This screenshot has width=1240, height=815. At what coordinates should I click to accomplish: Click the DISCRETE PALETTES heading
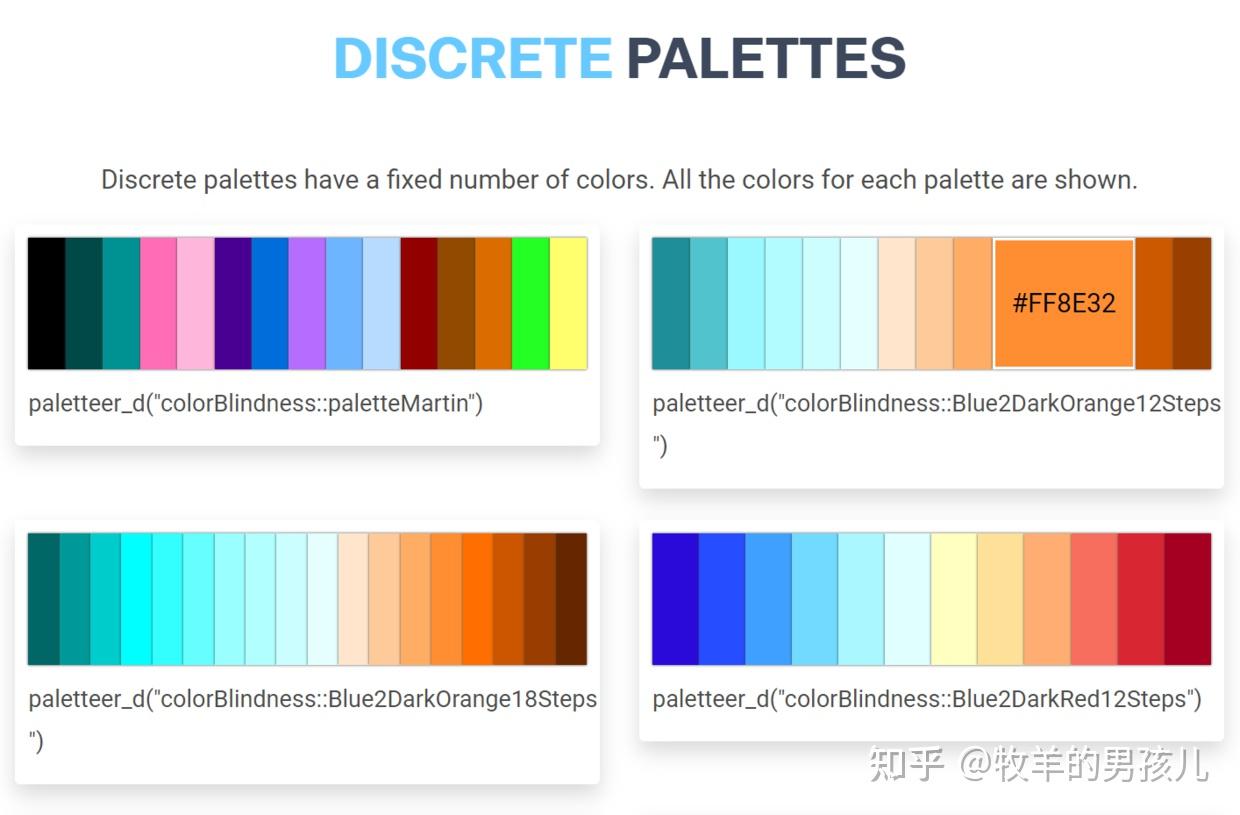[x=620, y=58]
